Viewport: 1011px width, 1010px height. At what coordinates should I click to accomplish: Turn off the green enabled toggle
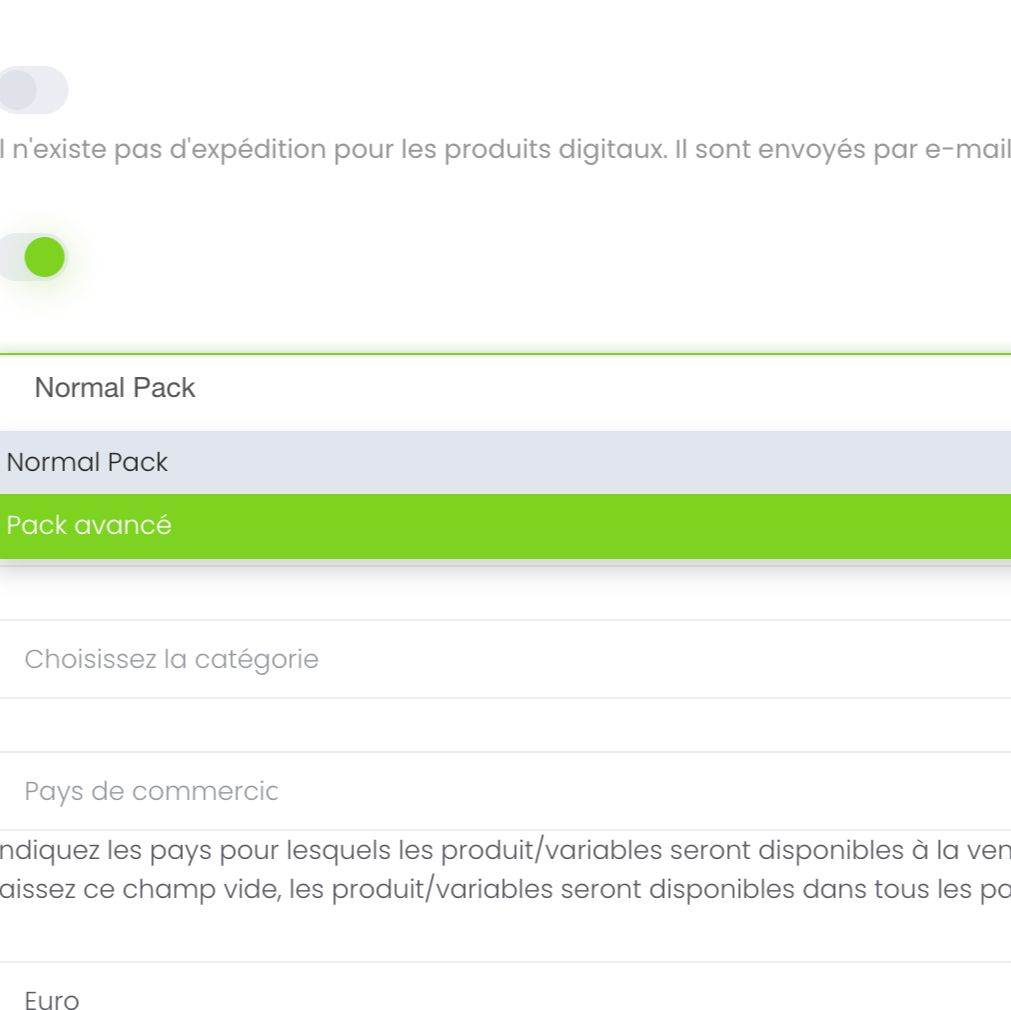(x=34, y=258)
